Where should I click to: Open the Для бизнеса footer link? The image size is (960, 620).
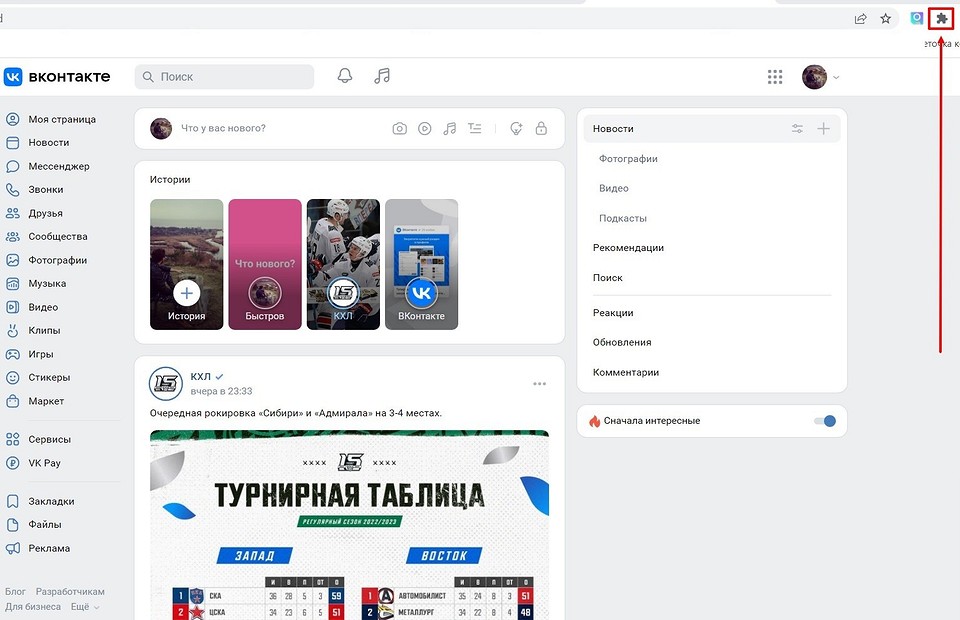click(33, 607)
